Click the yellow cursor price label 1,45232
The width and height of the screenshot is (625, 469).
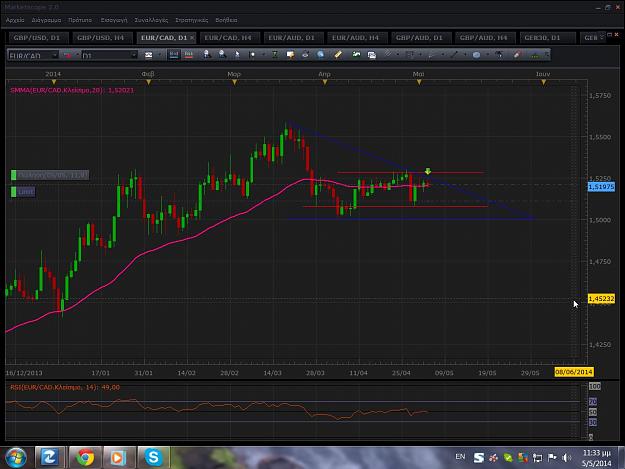601,298
